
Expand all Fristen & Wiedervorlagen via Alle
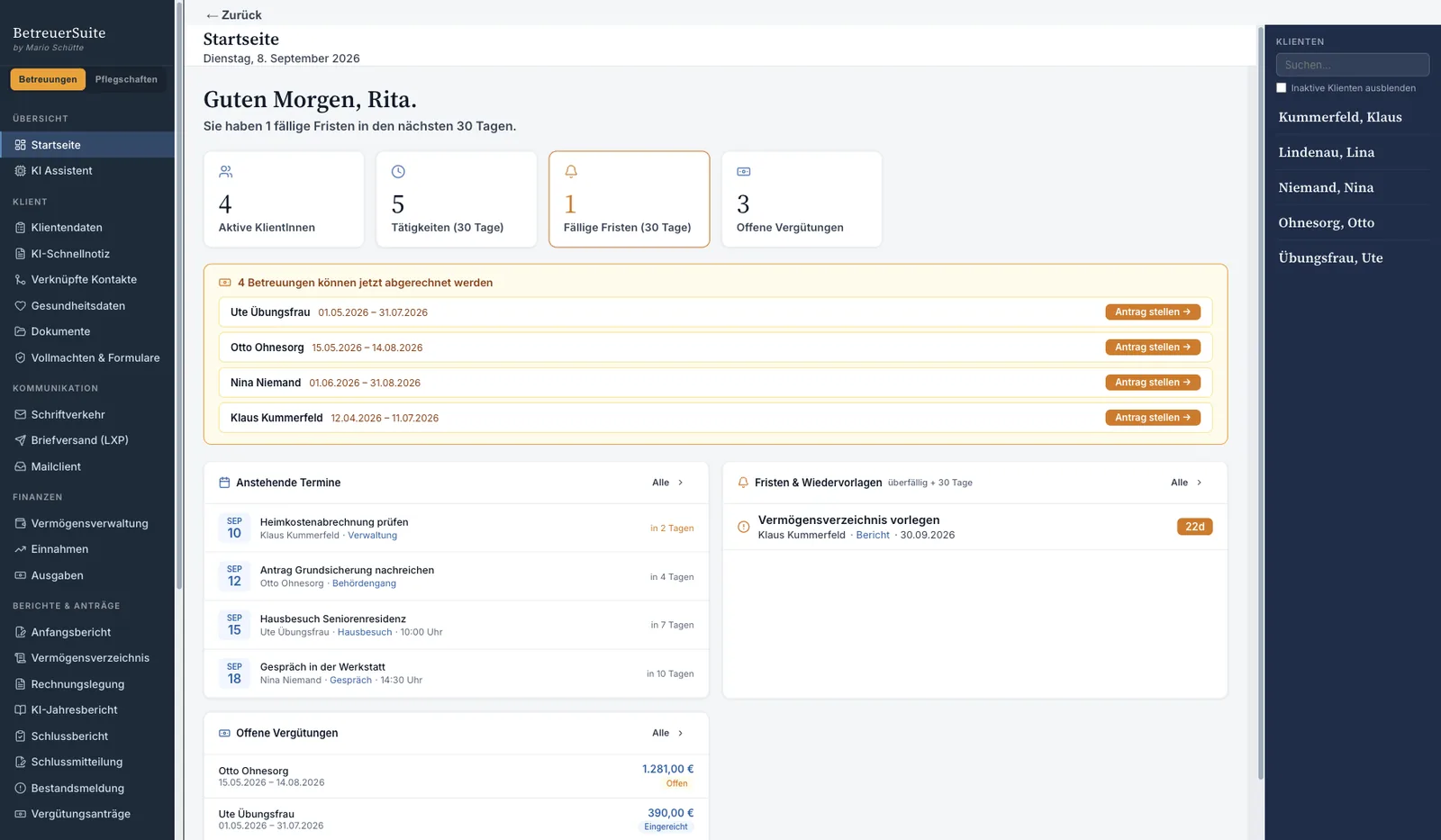tap(1187, 483)
